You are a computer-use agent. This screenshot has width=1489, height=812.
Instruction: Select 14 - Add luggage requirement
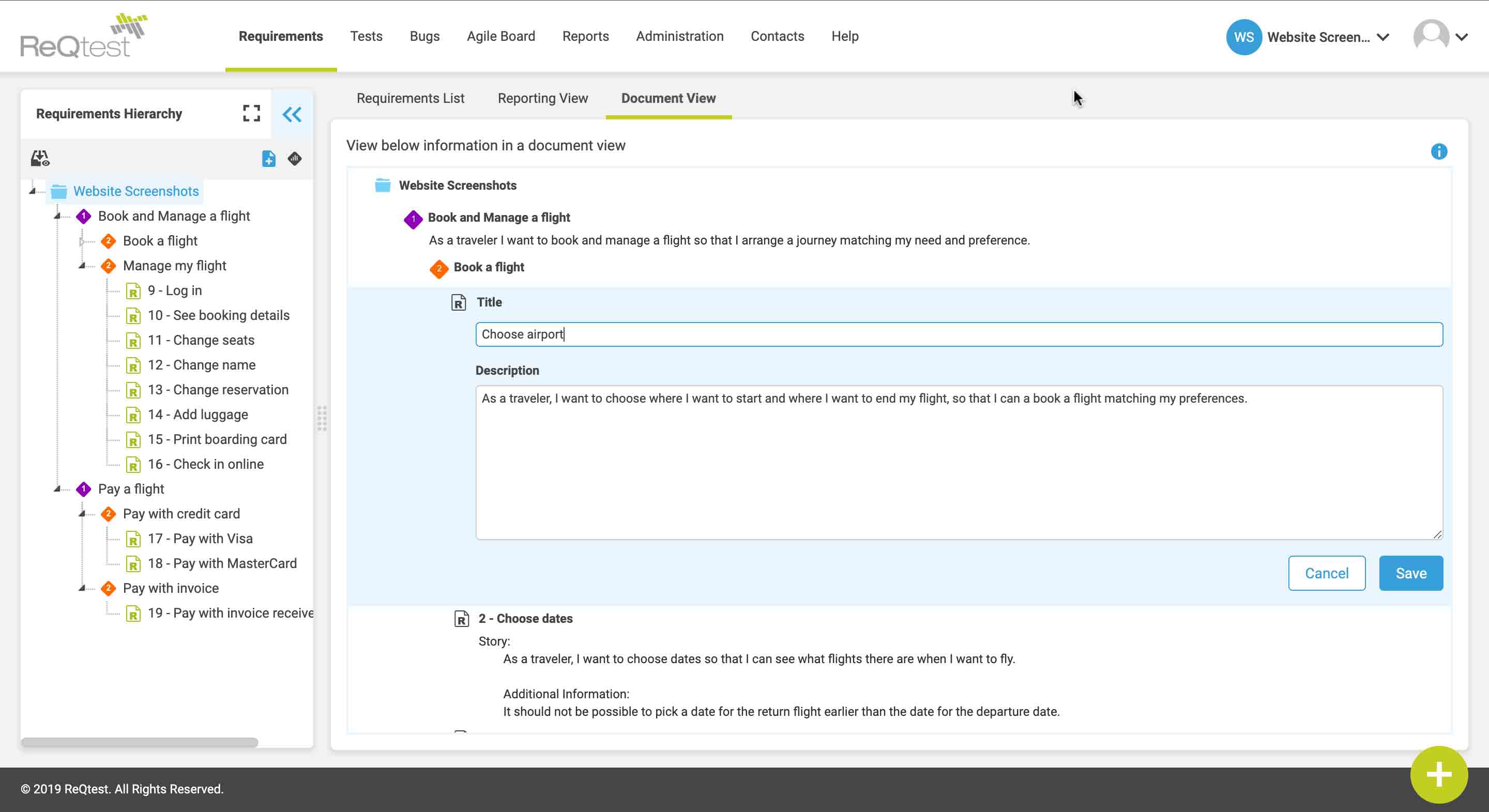tap(197, 415)
